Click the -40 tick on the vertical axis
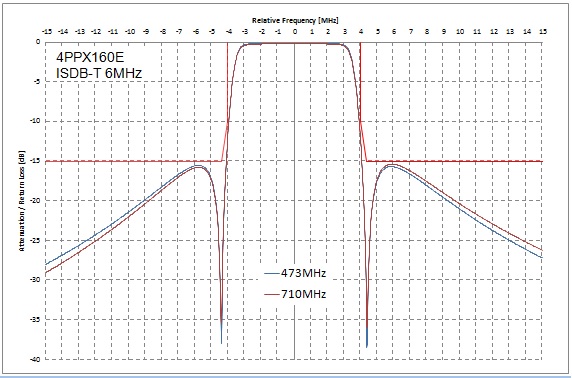Viewport: 572px width, 378px height. (x=36, y=359)
